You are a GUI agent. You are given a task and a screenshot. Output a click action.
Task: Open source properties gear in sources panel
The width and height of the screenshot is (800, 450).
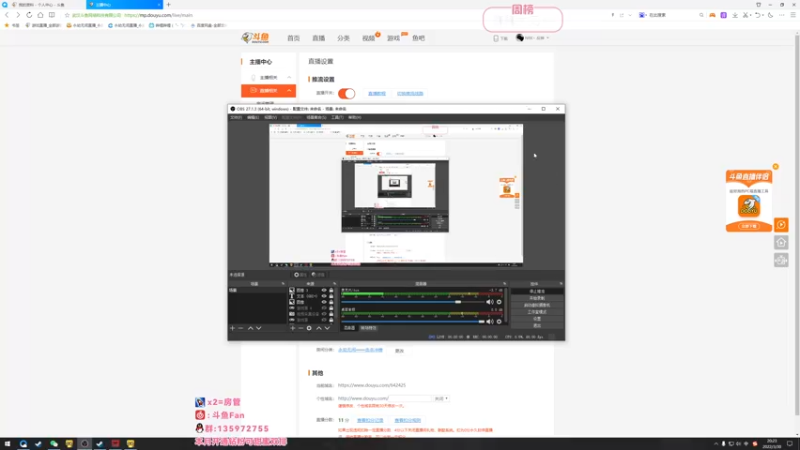pyautogui.click(x=309, y=328)
